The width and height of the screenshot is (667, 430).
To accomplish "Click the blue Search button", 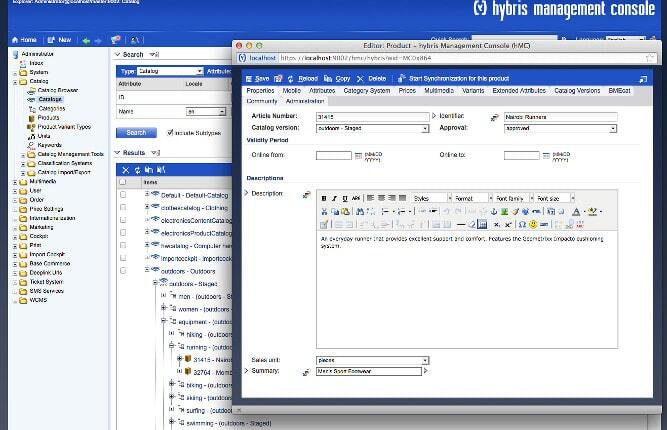I will [136, 133].
